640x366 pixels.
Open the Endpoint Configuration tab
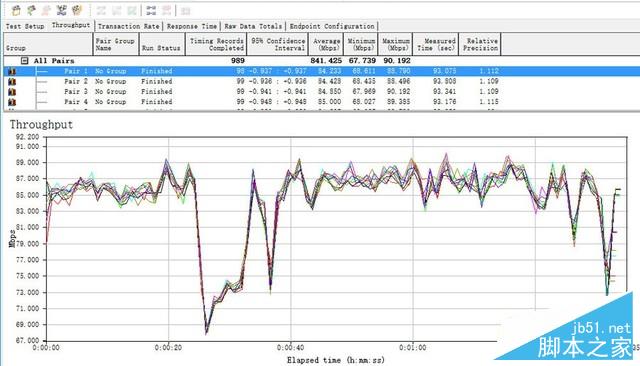[x=332, y=26]
